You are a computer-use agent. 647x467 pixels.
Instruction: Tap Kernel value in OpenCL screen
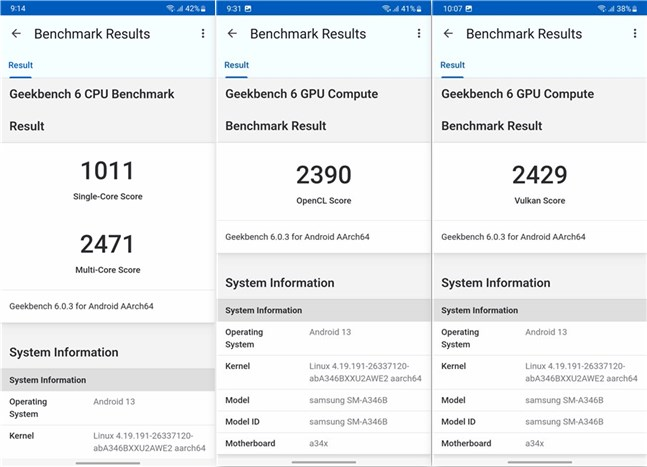coord(365,372)
